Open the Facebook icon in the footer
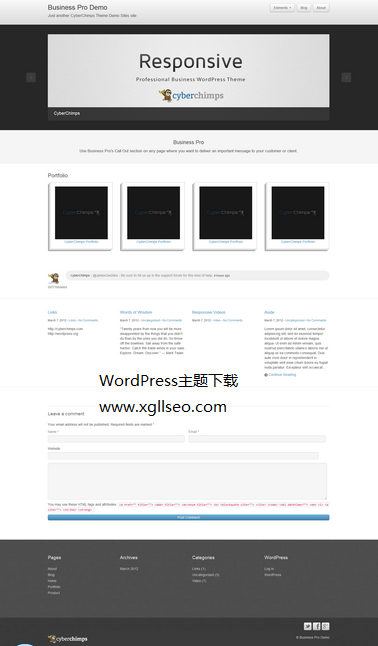 [317, 626]
